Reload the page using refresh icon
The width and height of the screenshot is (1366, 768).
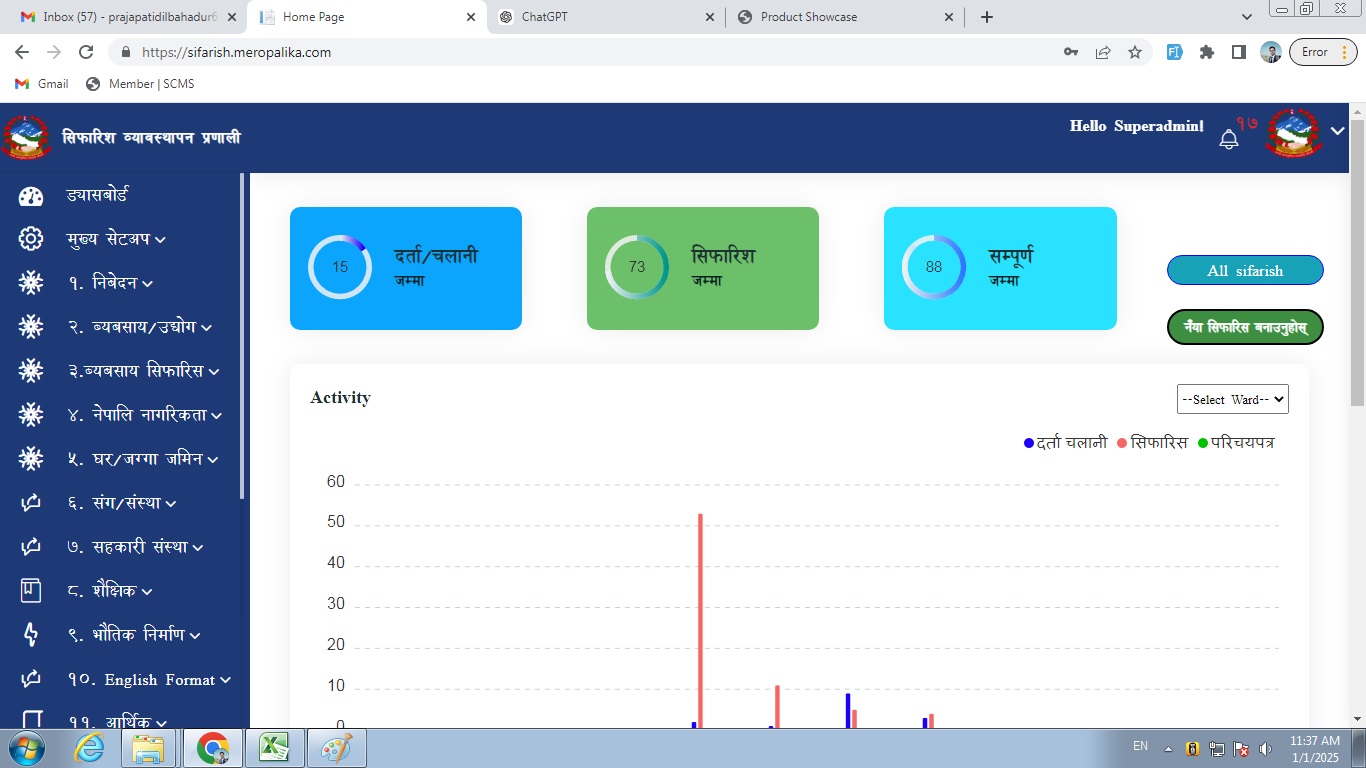tap(86, 52)
